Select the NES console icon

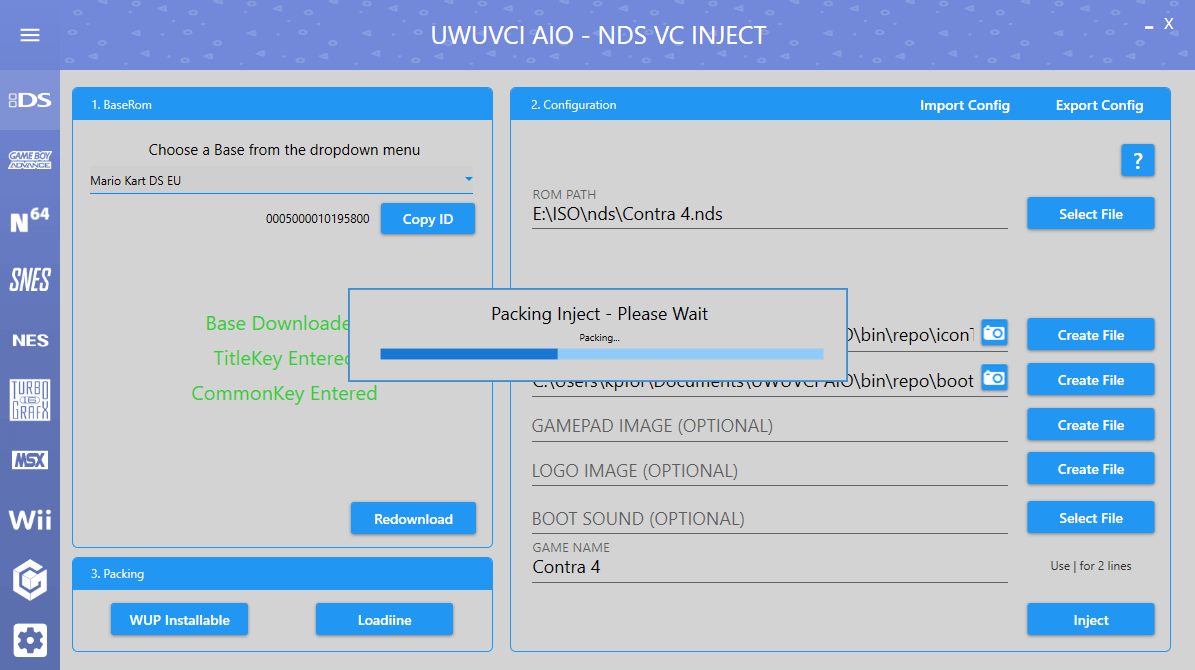point(29,339)
